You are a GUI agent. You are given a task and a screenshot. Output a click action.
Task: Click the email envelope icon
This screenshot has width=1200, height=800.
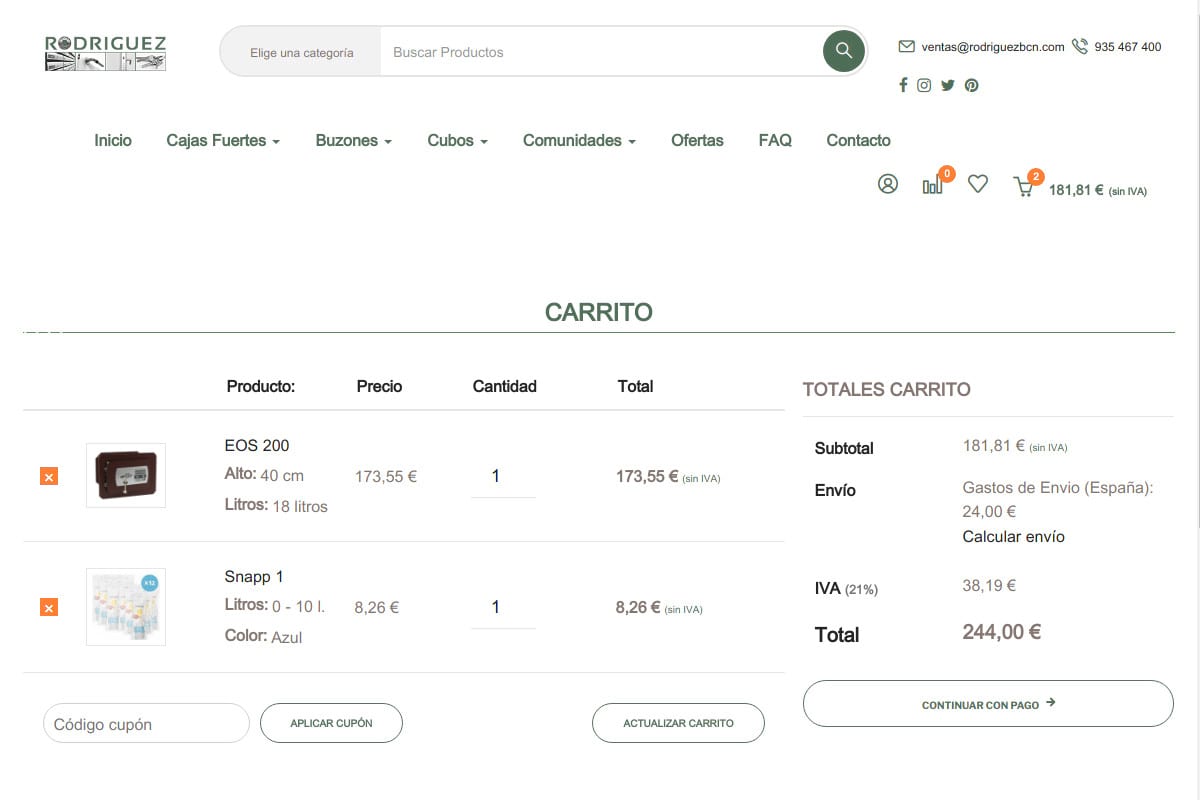point(907,46)
